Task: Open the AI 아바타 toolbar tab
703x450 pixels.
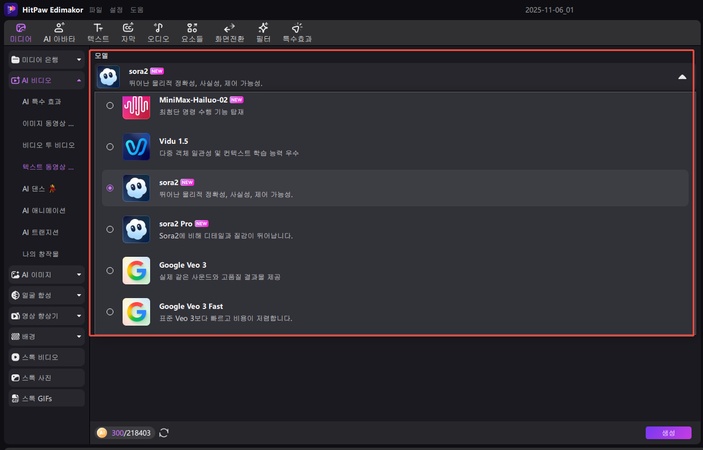Action: pyautogui.click(x=60, y=31)
